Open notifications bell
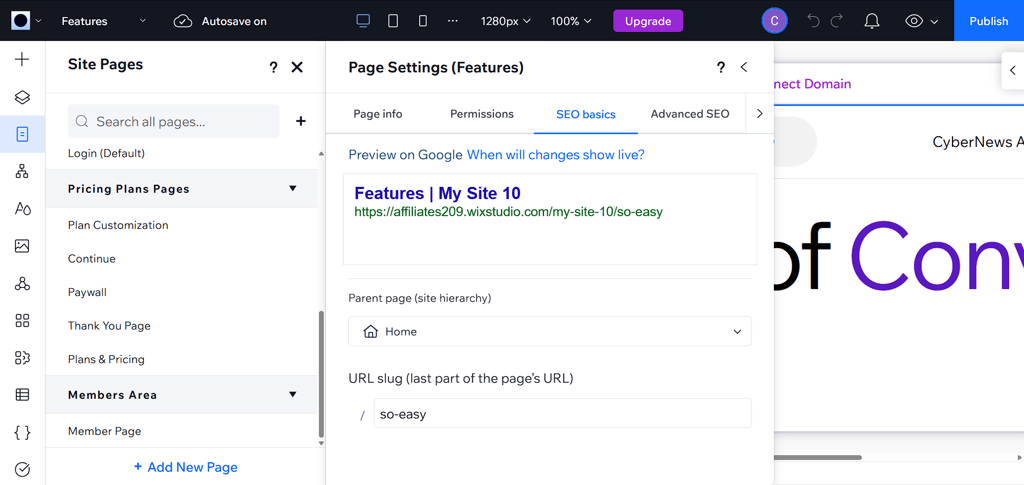This screenshot has width=1024, height=485. click(872, 21)
